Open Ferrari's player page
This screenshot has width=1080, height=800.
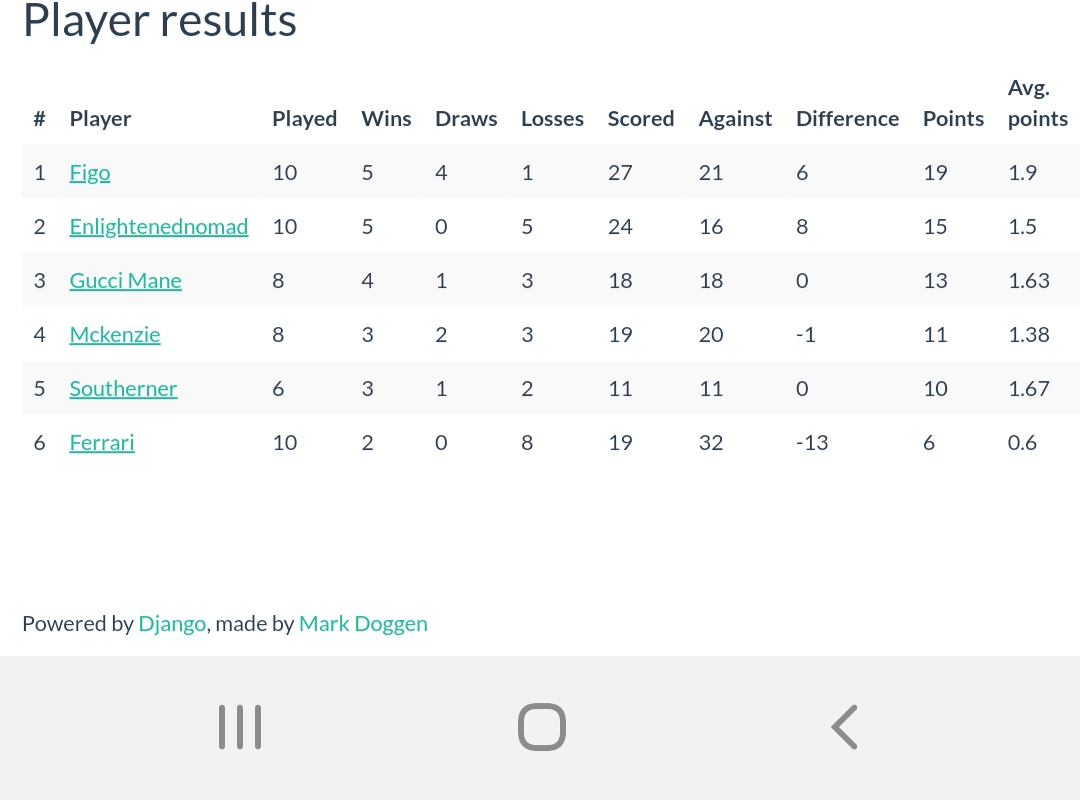[102, 442]
